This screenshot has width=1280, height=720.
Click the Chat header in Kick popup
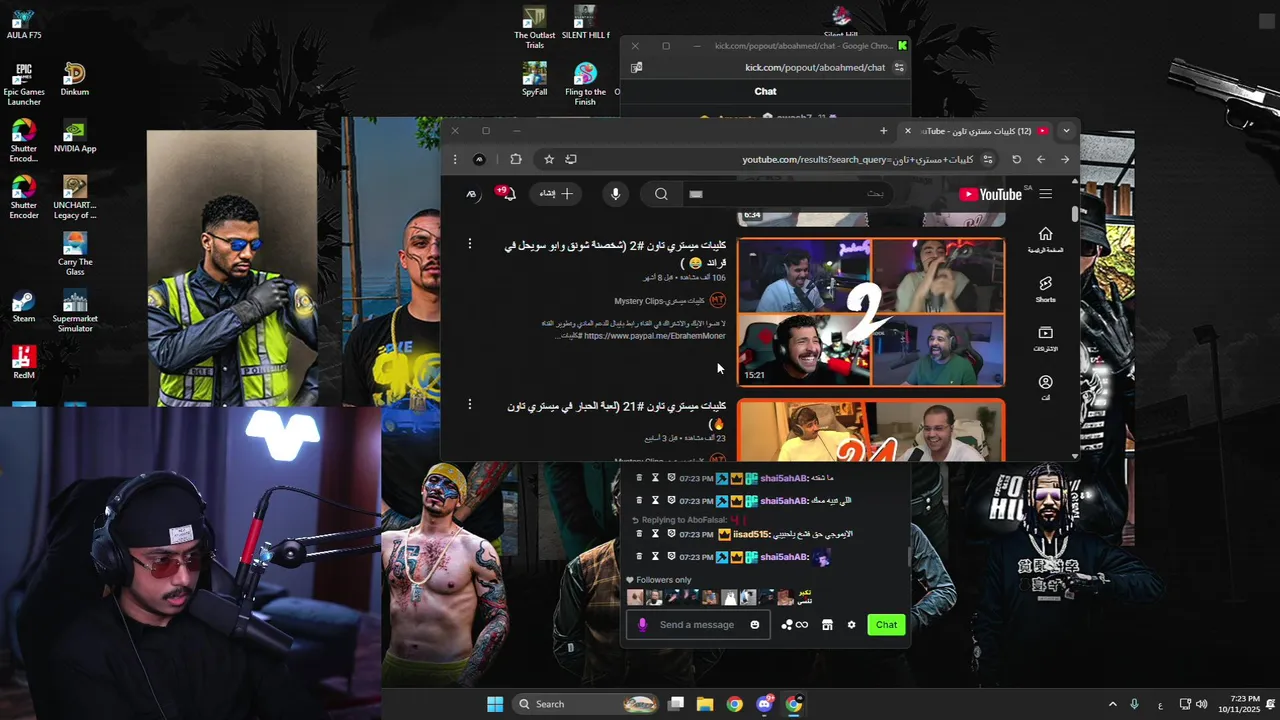pyautogui.click(x=765, y=91)
